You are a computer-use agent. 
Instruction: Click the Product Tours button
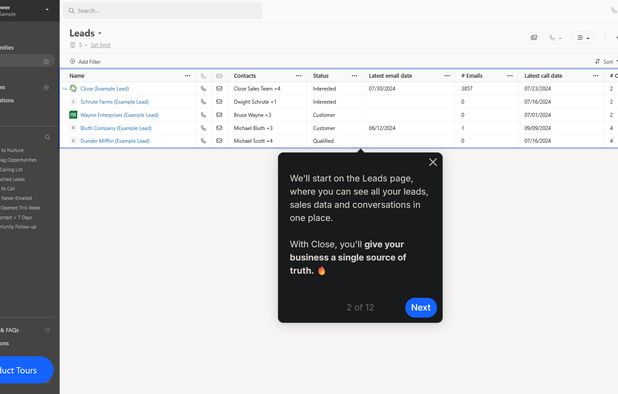[x=26, y=370]
